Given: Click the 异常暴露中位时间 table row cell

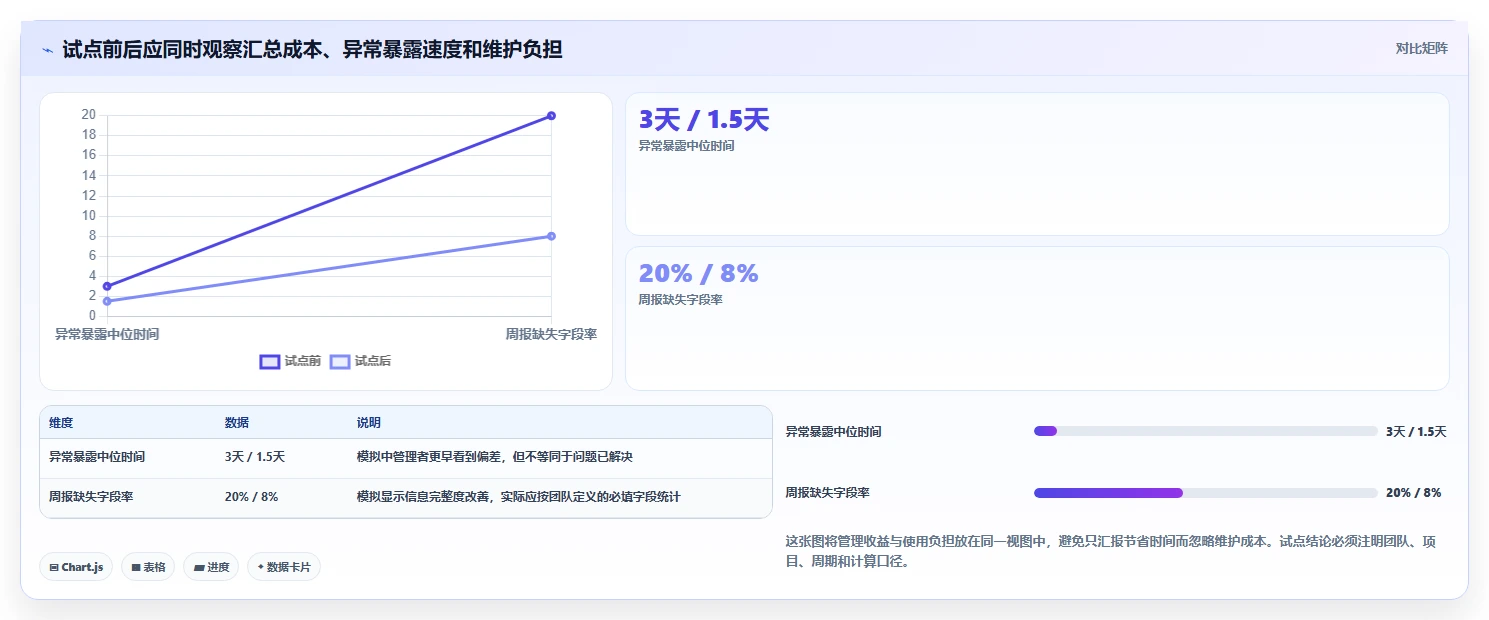Looking at the screenshot, I should 97,457.
